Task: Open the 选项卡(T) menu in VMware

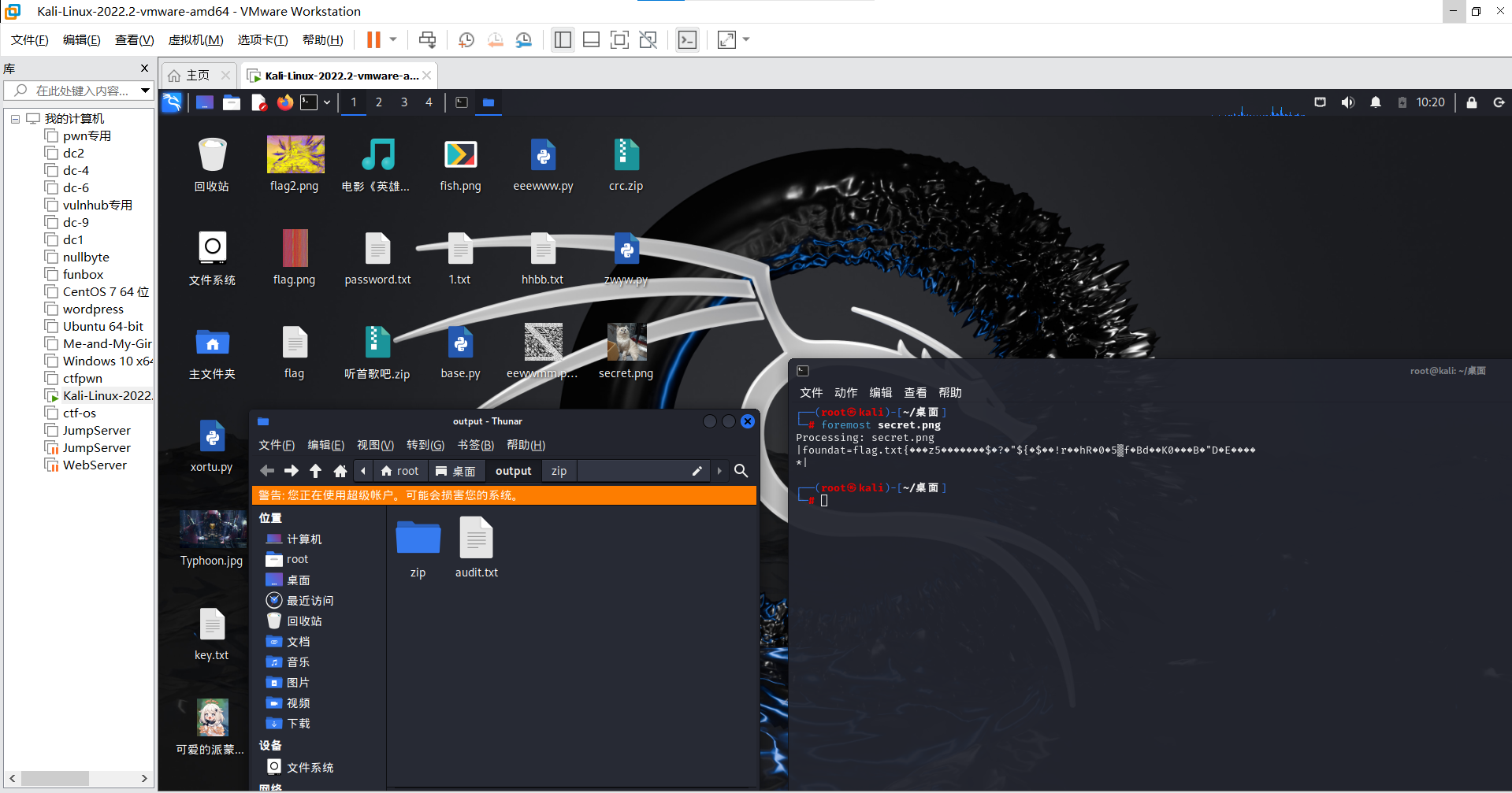Action: (262, 40)
